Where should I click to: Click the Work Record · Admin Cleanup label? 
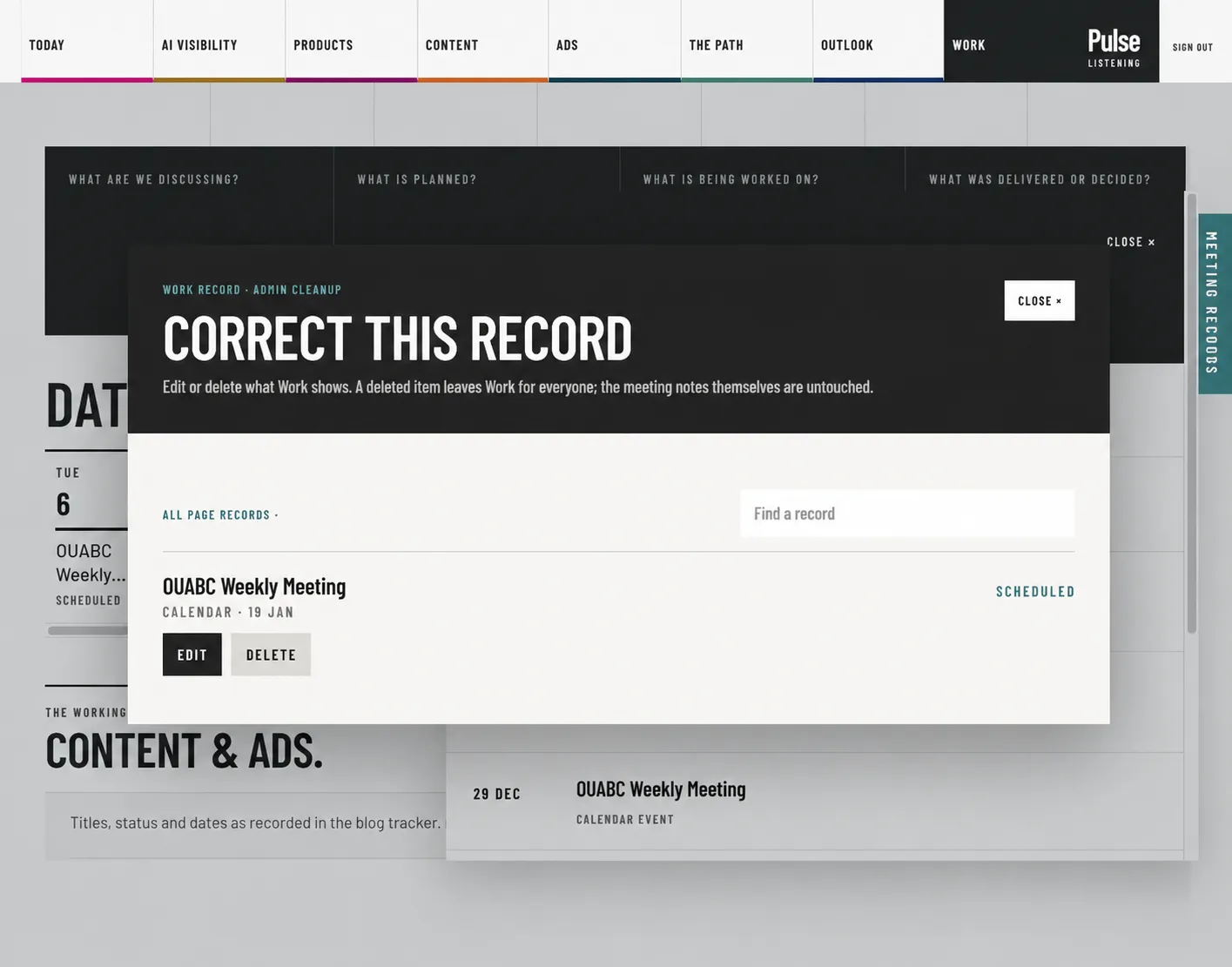tap(252, 290)
